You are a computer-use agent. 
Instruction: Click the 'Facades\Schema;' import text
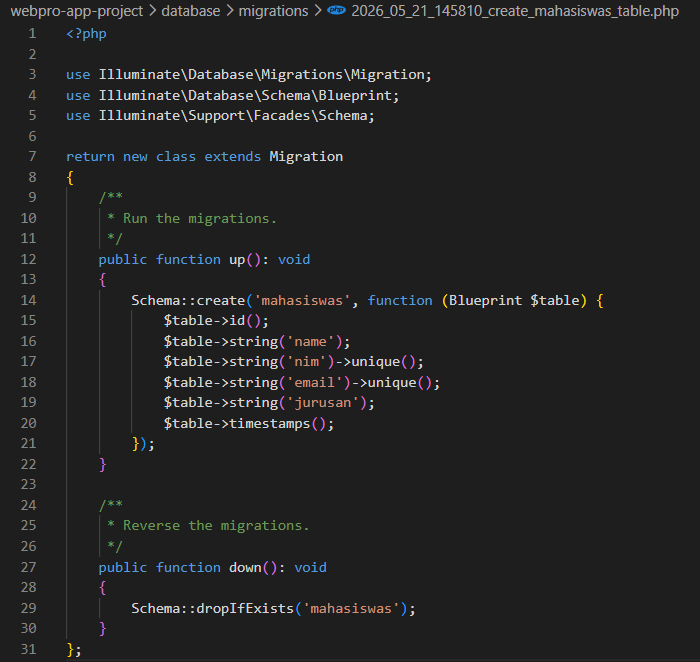pyautogui.click(x=314, y=116)
